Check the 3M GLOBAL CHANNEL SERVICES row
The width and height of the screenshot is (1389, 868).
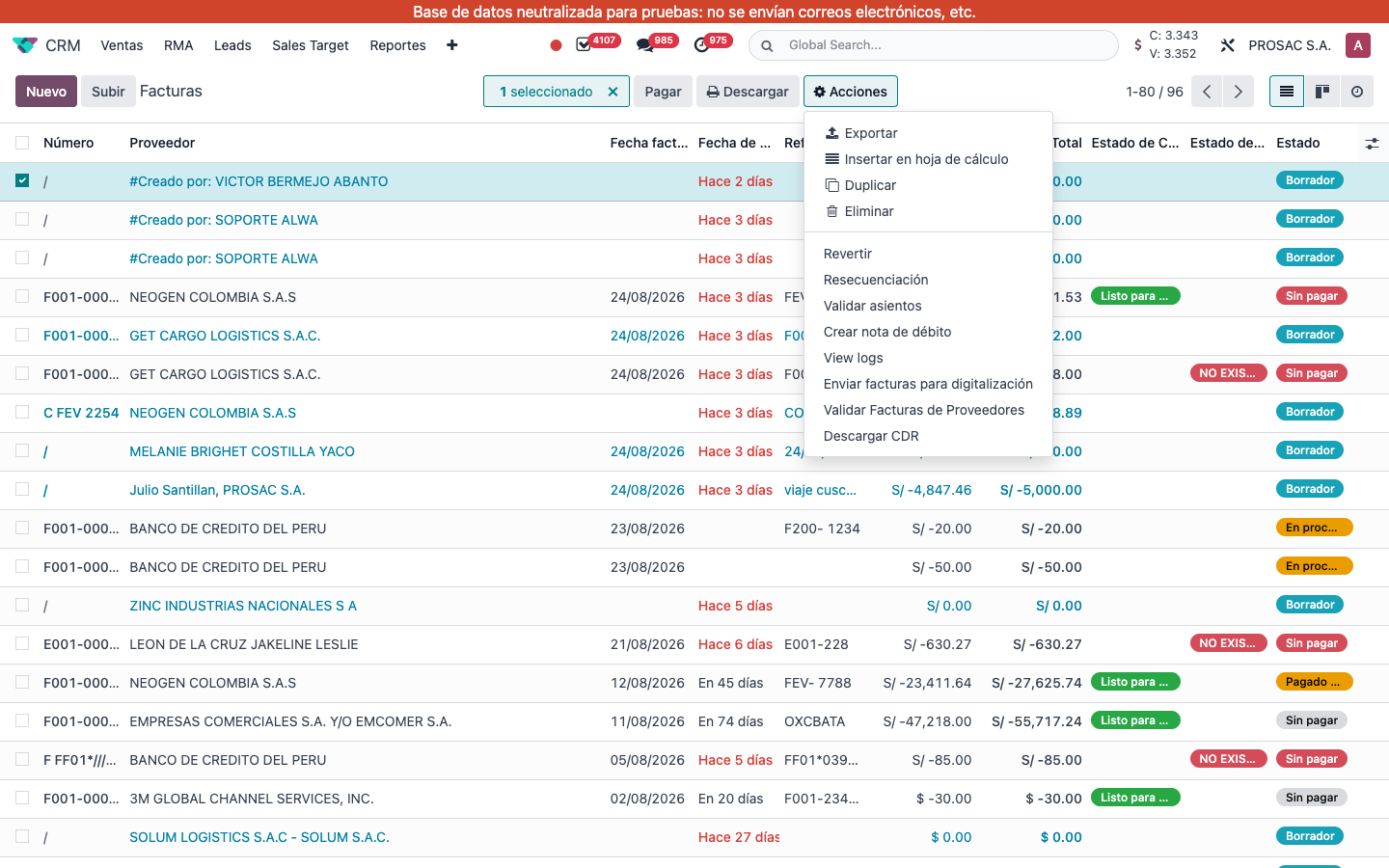(x=22, y=798)
